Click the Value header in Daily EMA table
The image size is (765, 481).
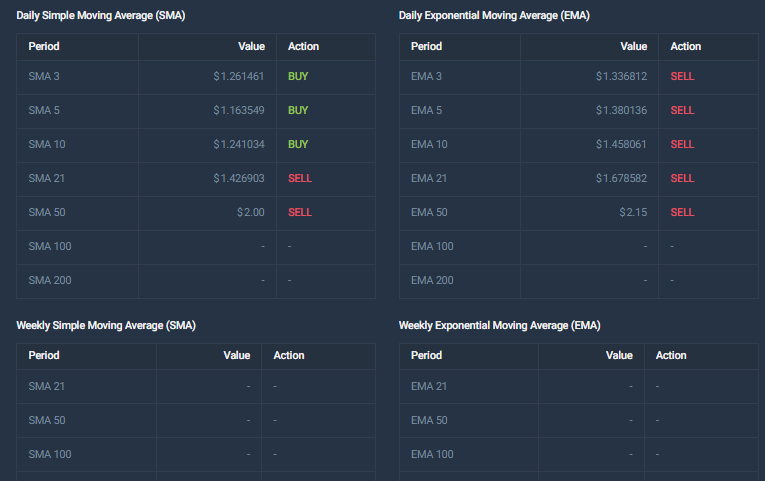(634, 46)
